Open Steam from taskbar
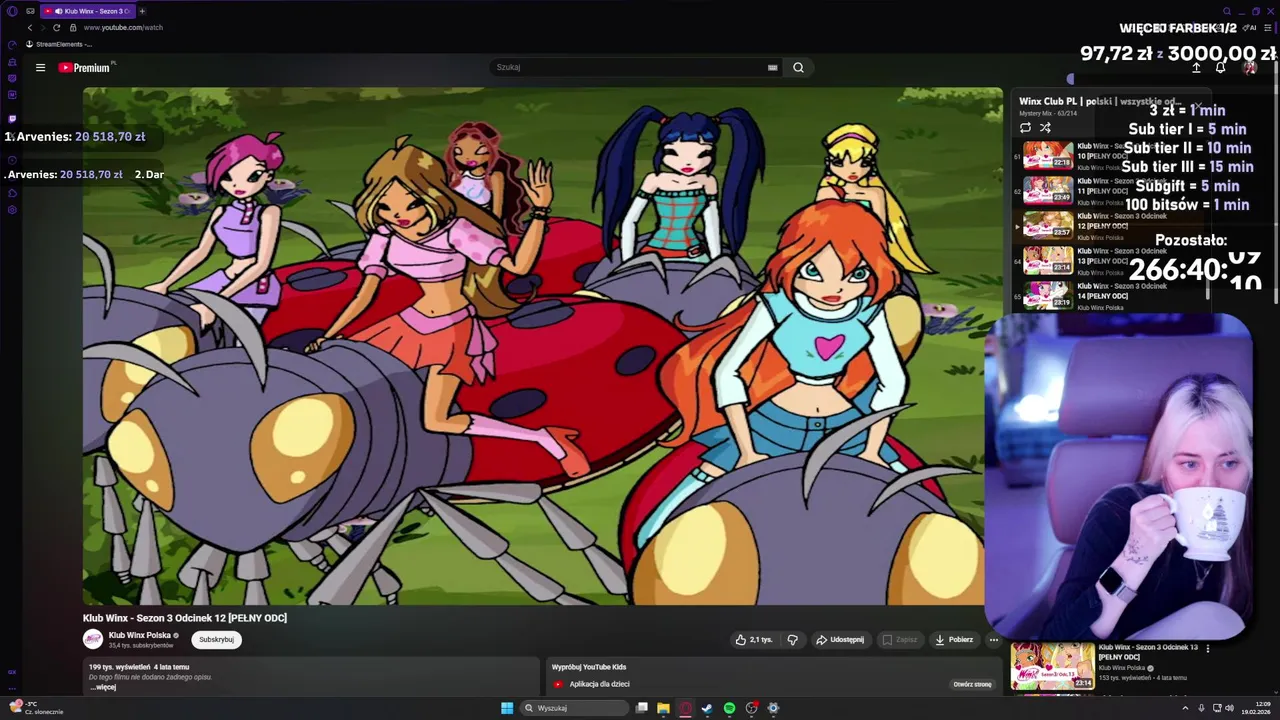 pyautogui.click(x=707, y=708)
